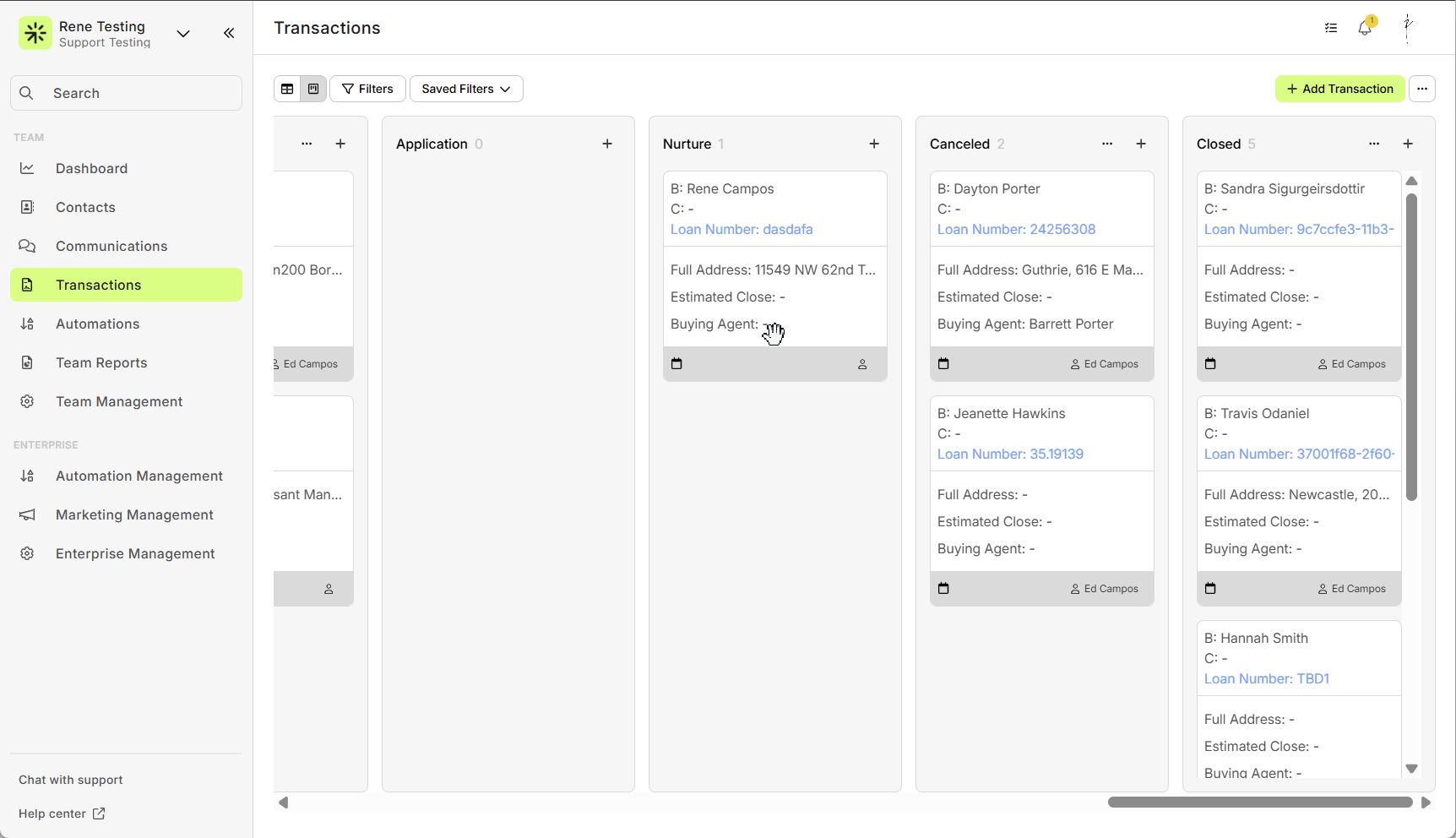Image resolution: width=1456 pixels, height=838 pixels.
Task: Open the Filters panel
Action: pyautogui.click(x=367, y=89)
